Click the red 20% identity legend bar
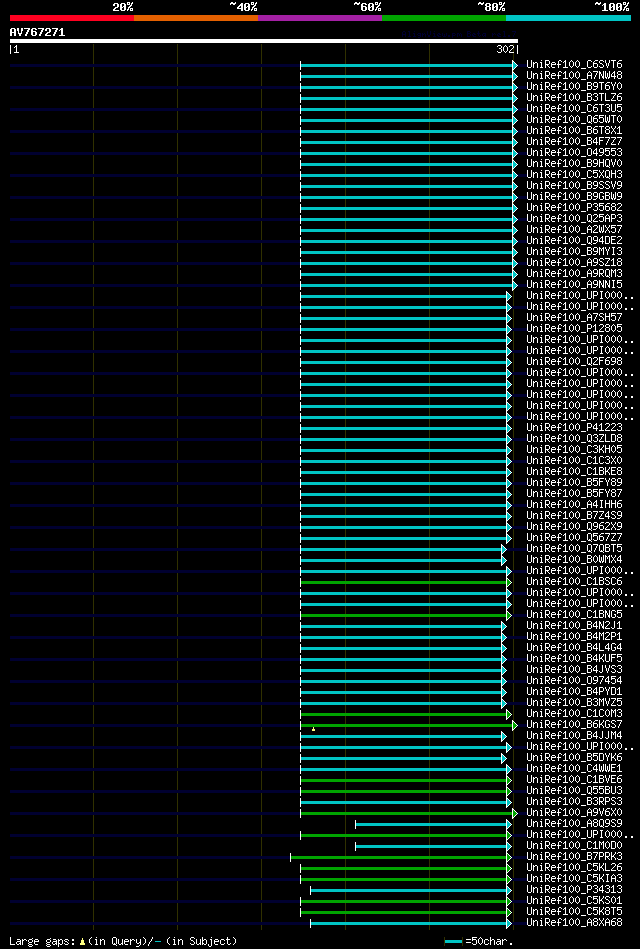 pos(71,18)
